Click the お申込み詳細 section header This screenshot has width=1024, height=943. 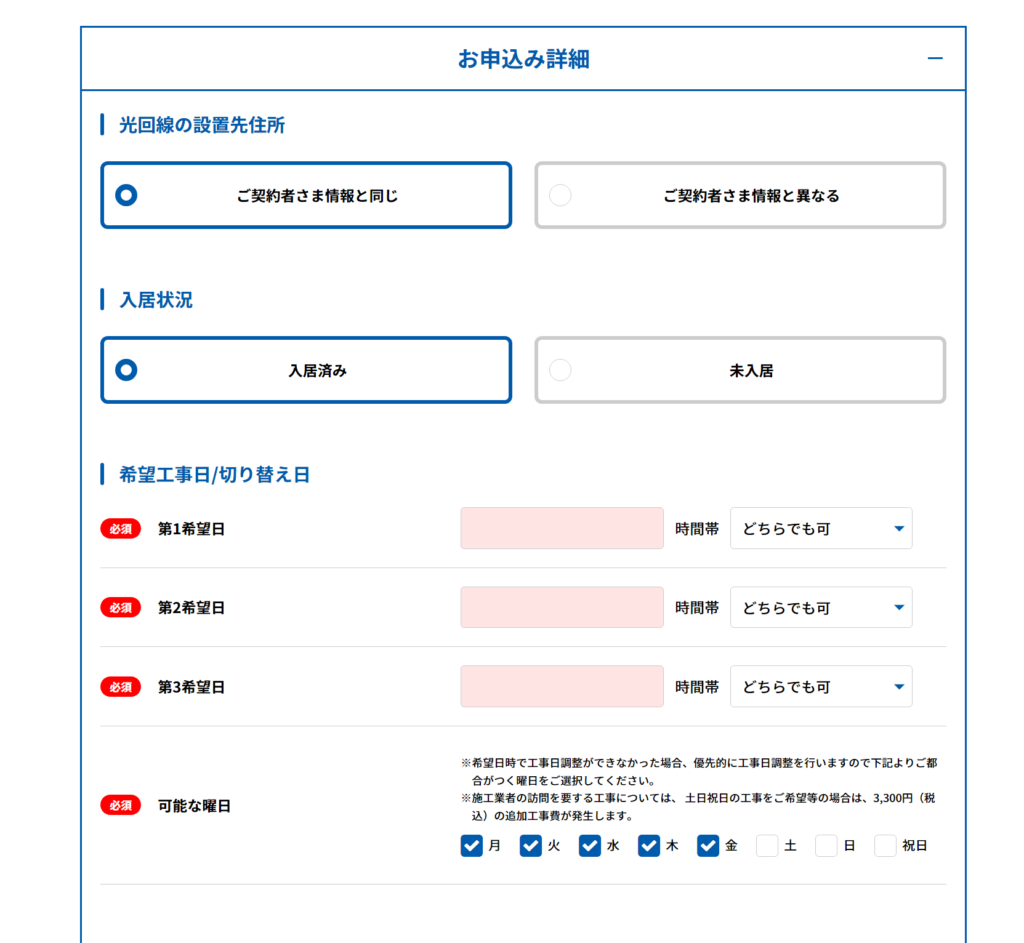tap(523, 59)
